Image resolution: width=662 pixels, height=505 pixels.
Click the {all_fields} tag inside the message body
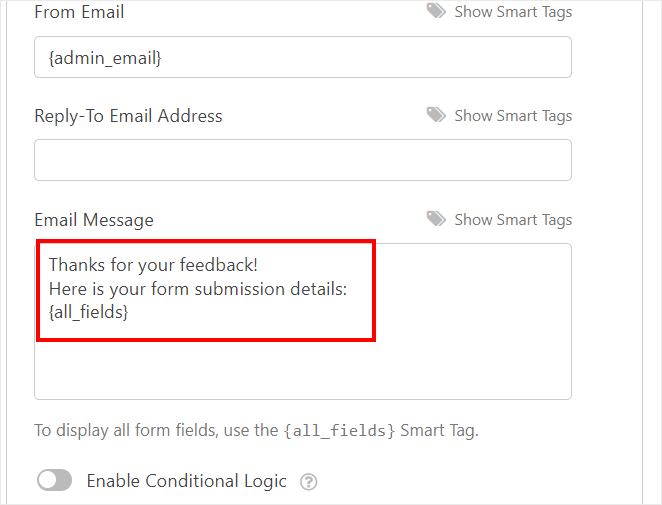[89, 312]
